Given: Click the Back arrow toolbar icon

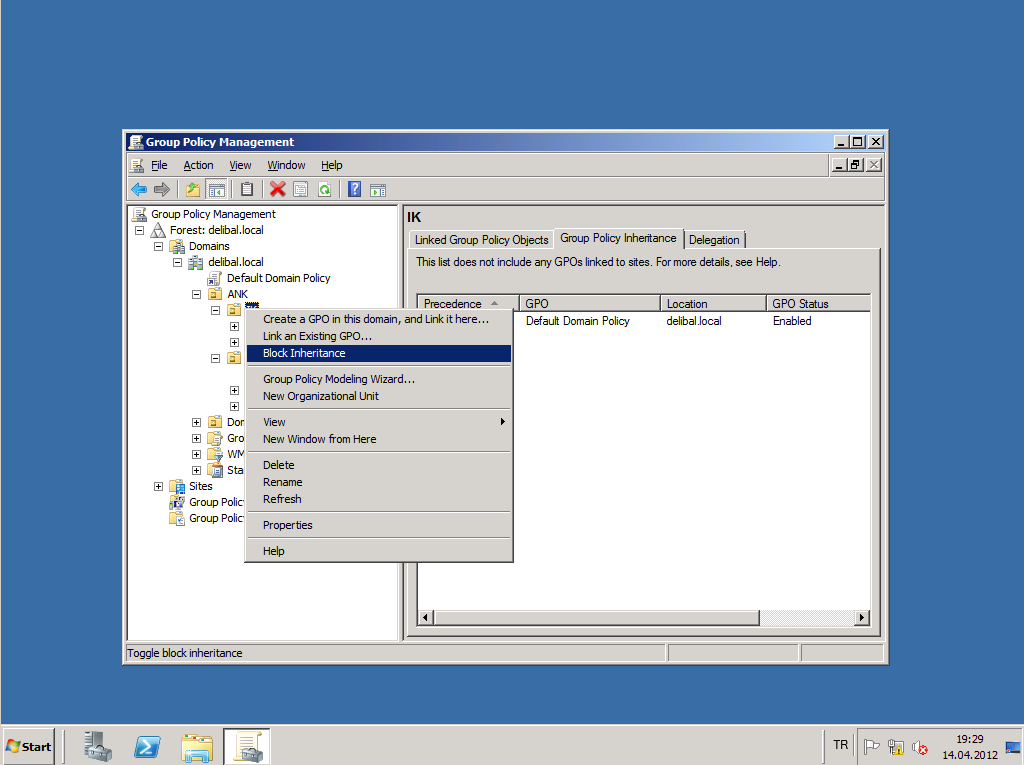Looking at the screenshot, I should click(139, 190).
